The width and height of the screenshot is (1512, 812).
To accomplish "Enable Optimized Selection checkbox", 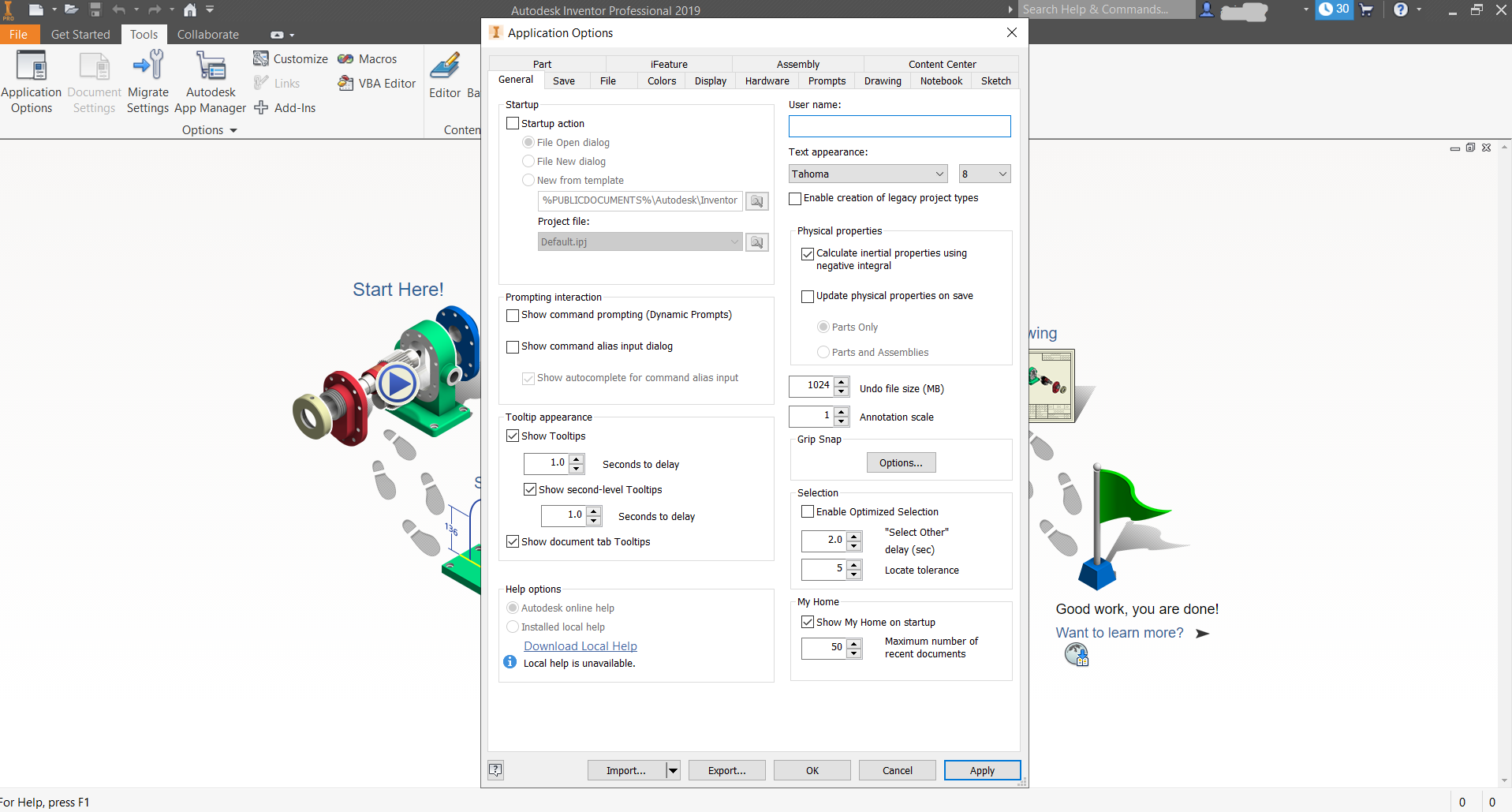I will point(808,512).
